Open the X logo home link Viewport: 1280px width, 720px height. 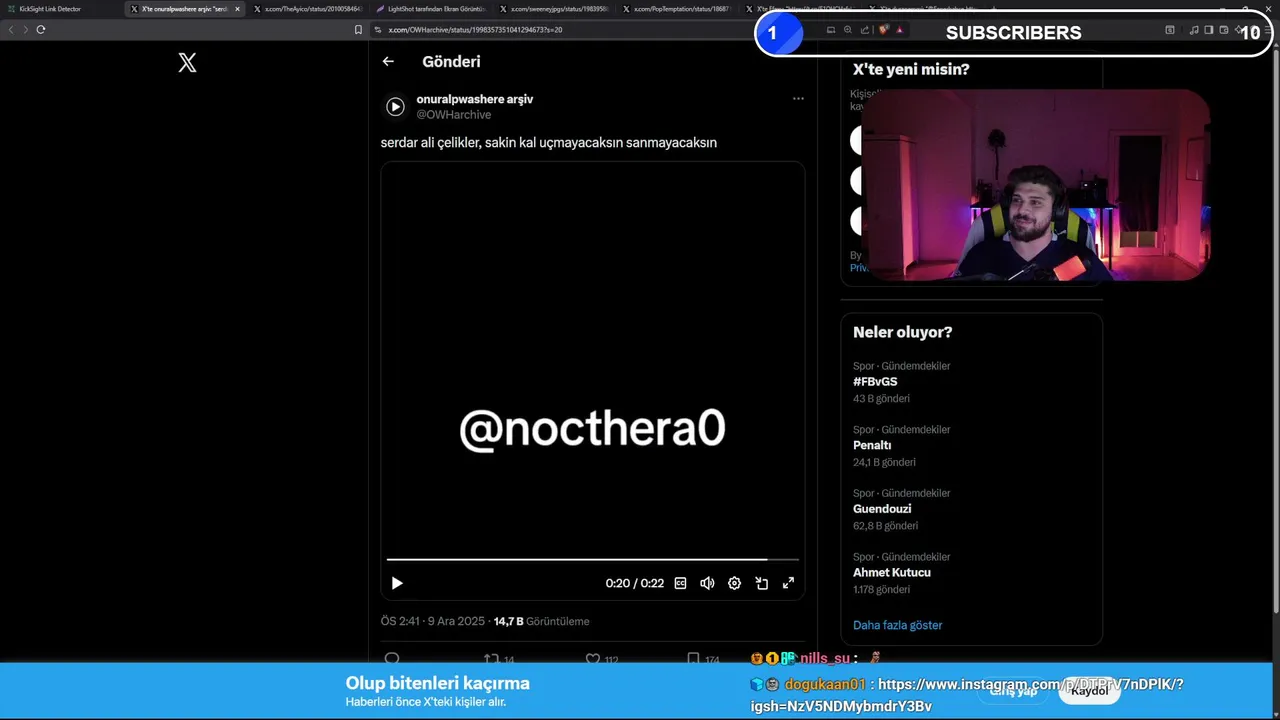[187, 63]
